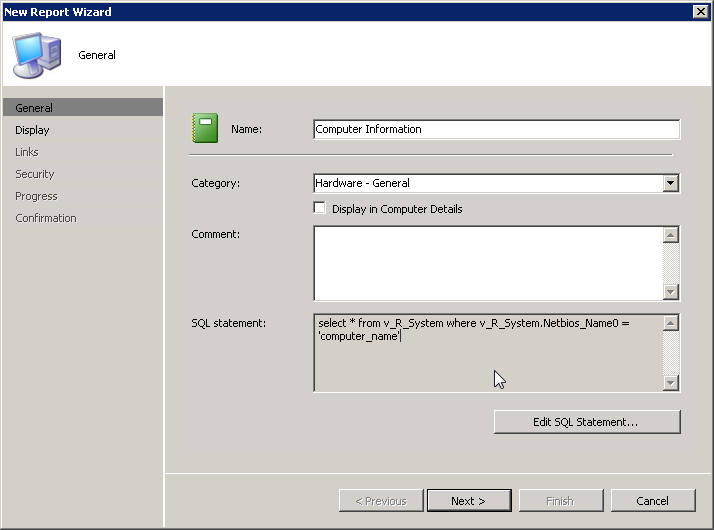Click Comment box scroll up arrow
The width and height of the screenshot is (714, 530).
click(671, 235)
